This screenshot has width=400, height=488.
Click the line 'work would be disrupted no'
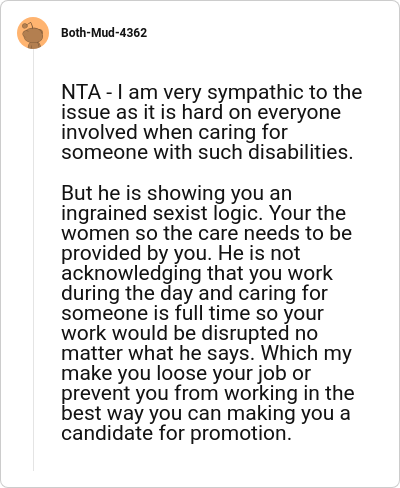click(189, 333)
